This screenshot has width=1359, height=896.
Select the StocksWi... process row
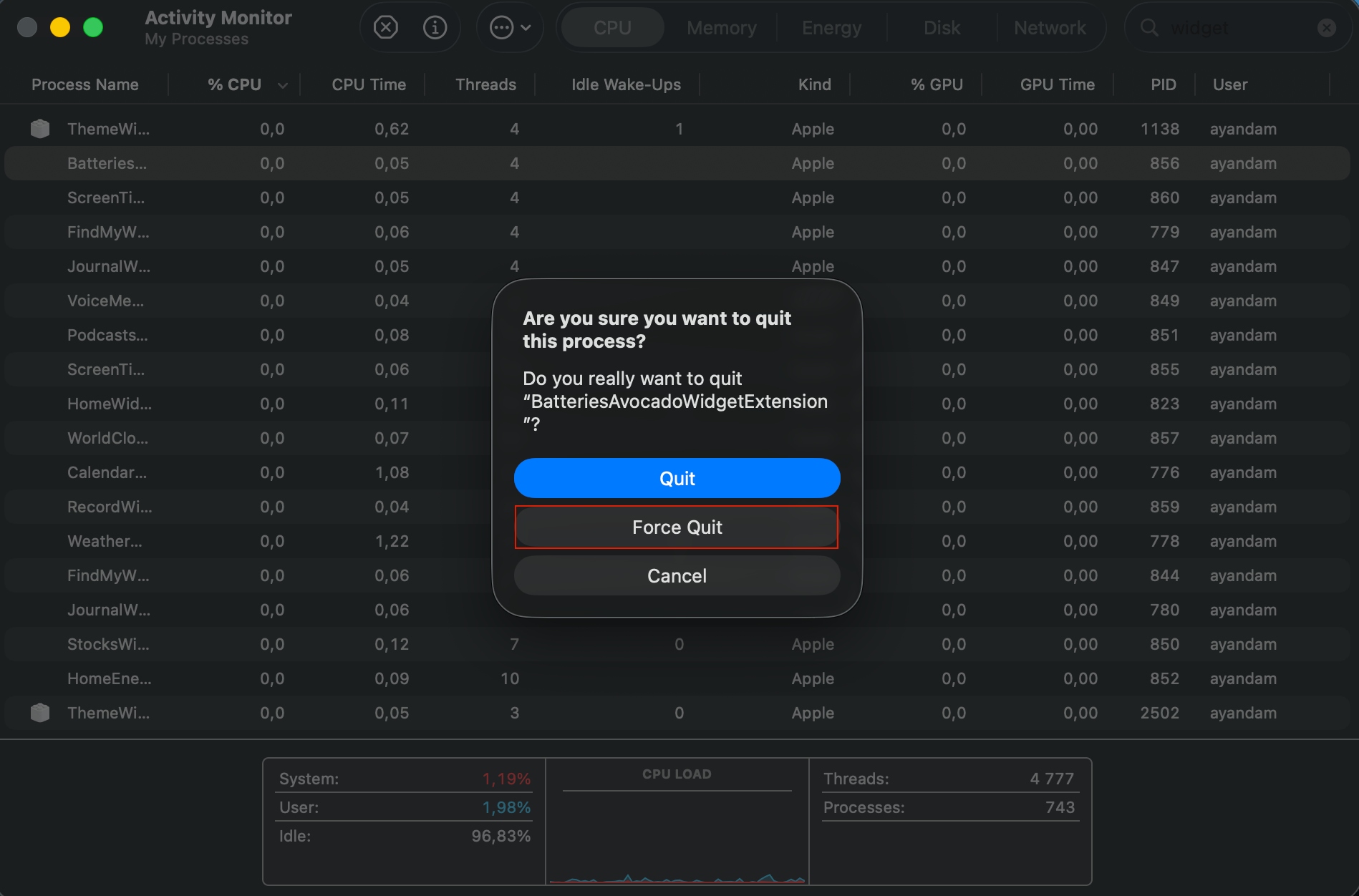point(677,644)
